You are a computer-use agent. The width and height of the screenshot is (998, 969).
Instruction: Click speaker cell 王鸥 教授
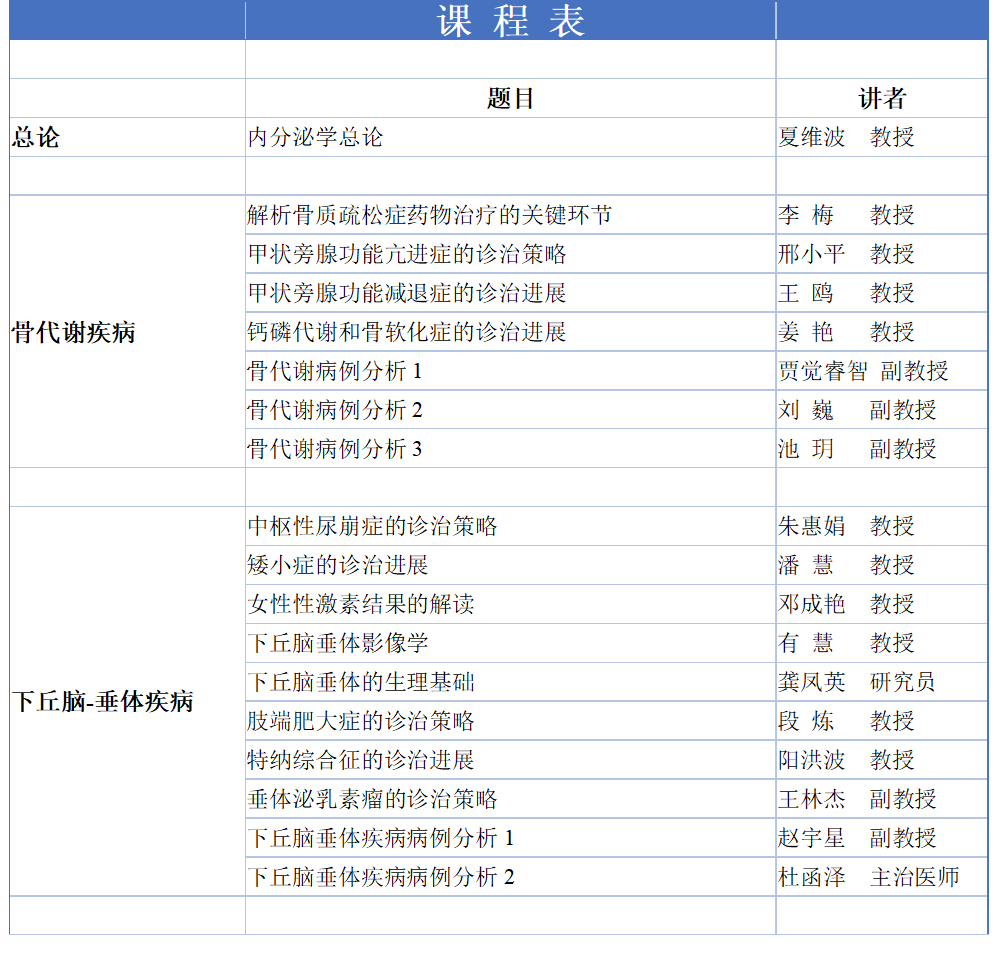coord(882,293)
